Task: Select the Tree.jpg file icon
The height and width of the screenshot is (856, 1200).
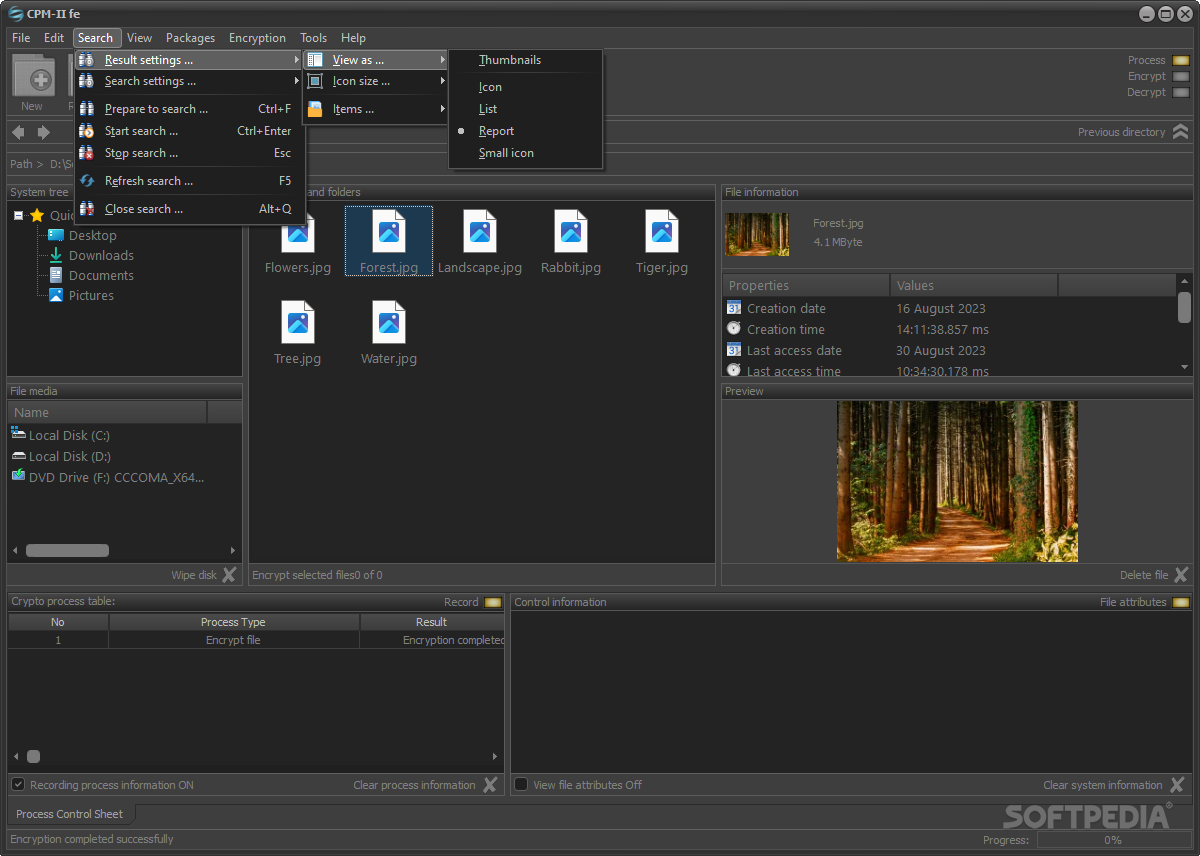Action: (x=298, y=322)
